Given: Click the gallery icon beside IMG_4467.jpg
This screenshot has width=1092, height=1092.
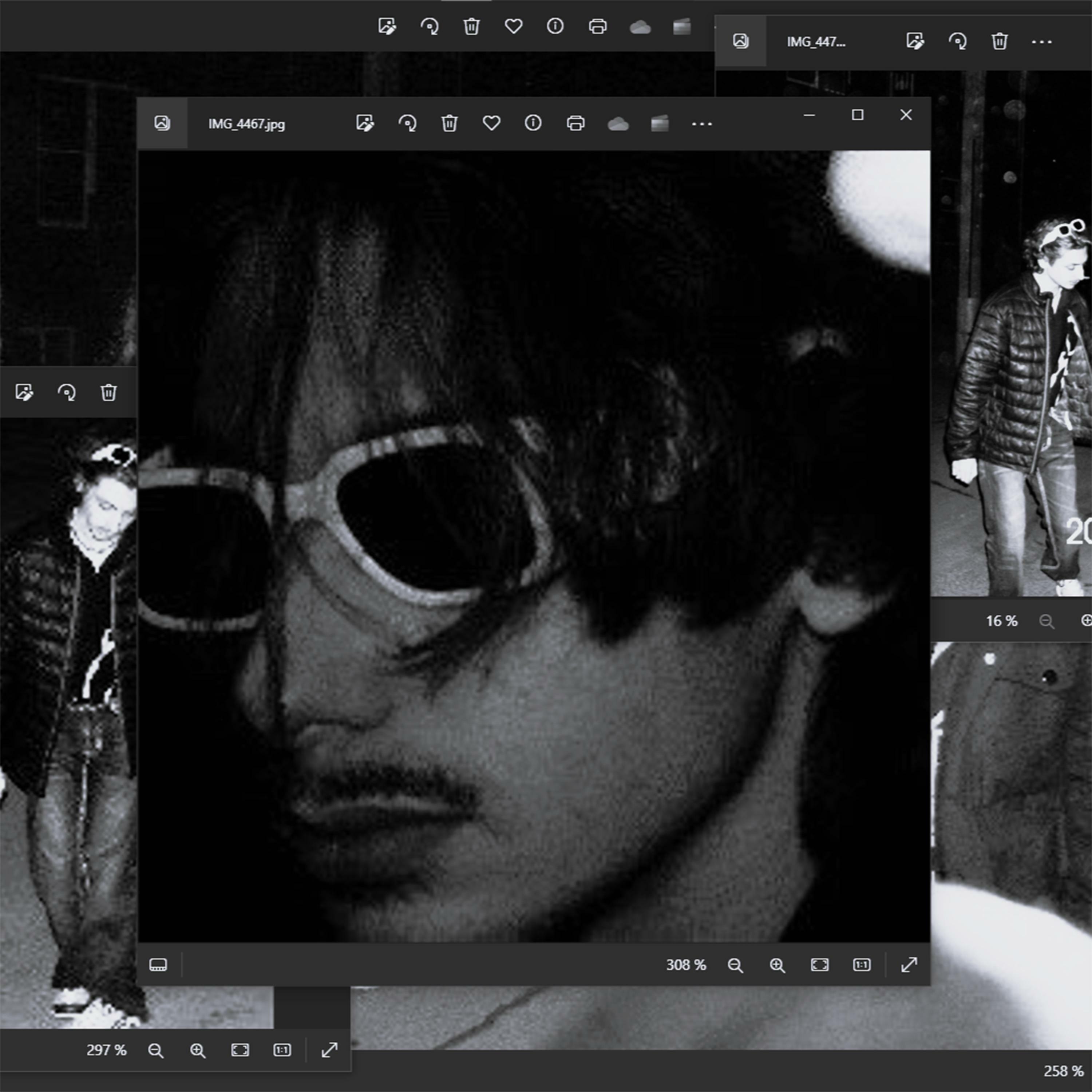Looking at the screenshot, I should click(162, 123).
